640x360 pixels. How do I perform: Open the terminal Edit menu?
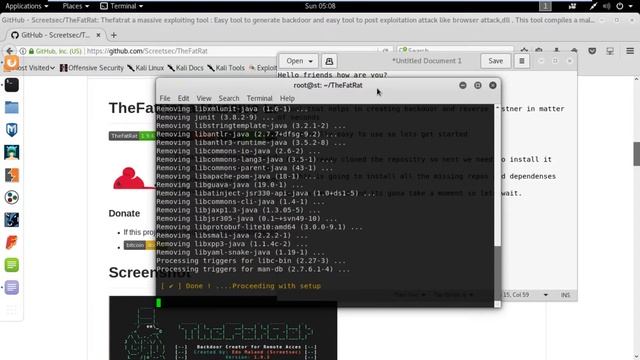[x=183, y=98]
